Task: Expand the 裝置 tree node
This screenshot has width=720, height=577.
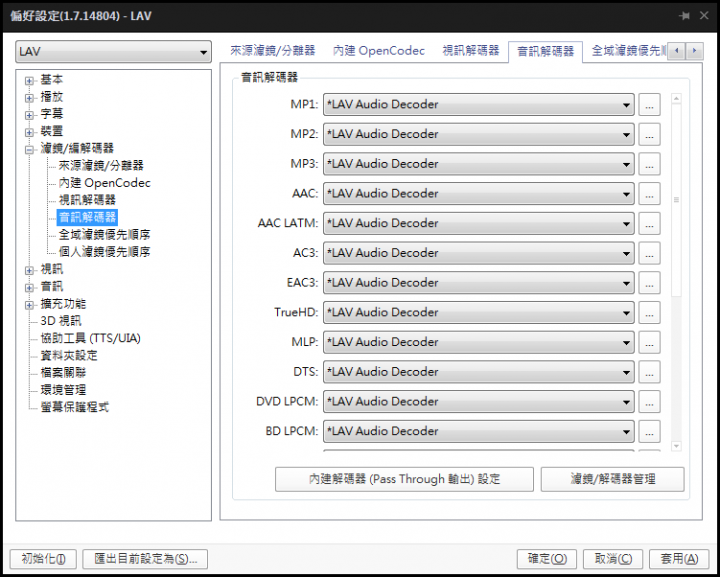Action: (x=29, y=132)
